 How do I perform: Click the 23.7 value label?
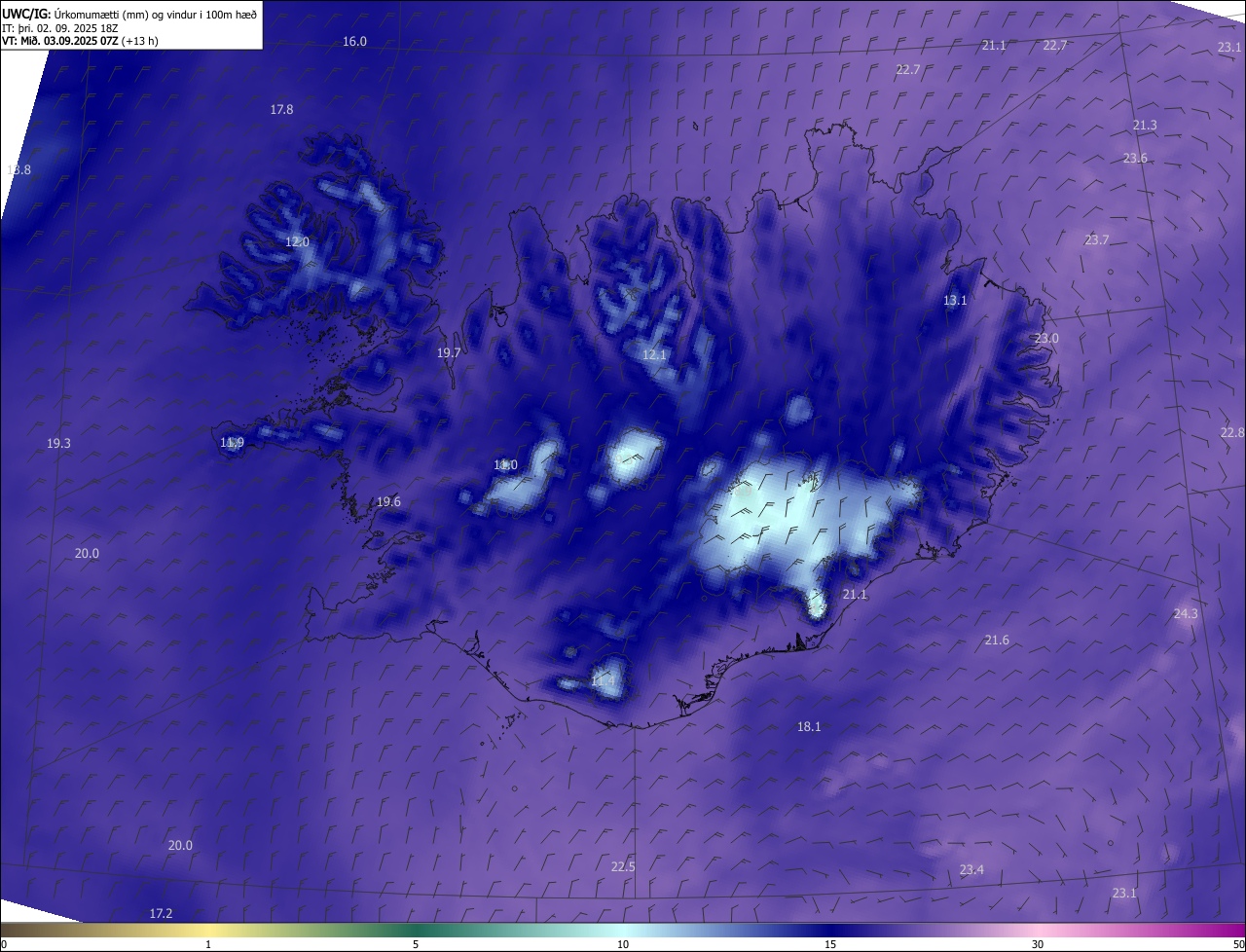(x=1096, y=239)
